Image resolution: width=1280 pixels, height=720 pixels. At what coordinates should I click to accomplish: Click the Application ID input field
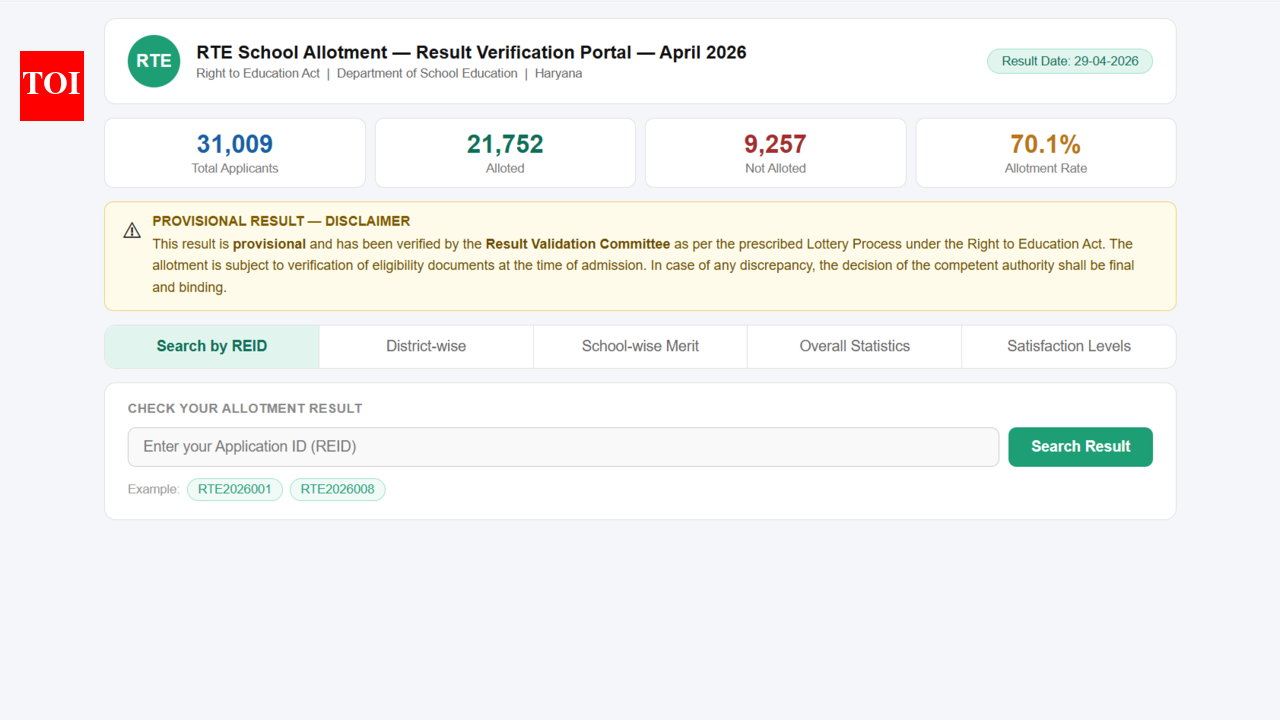pyautogui.click(x=563, y=447)
